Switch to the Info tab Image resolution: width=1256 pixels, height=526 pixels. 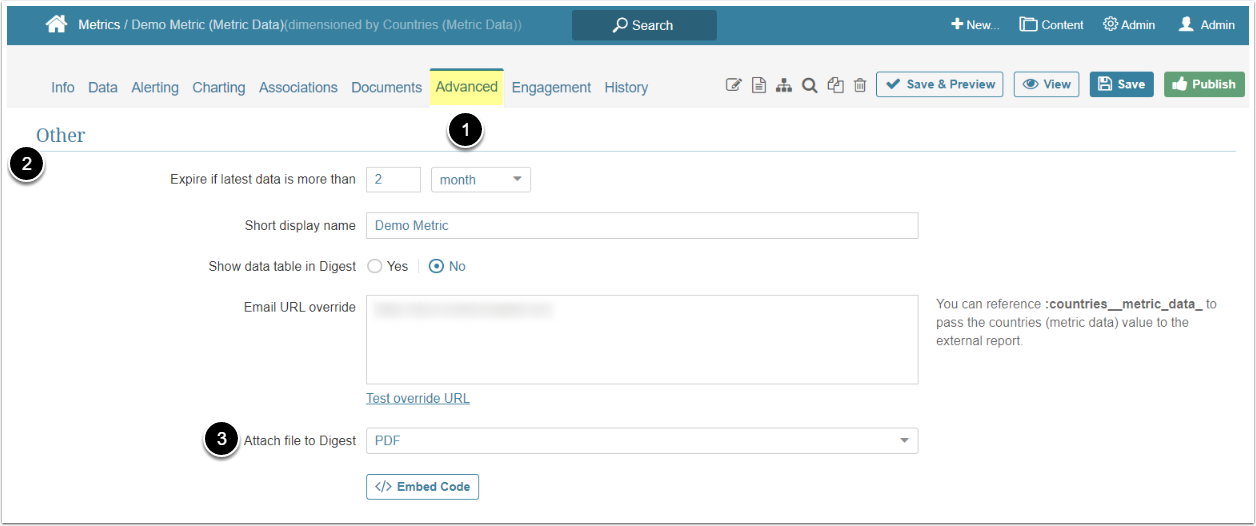63,87
